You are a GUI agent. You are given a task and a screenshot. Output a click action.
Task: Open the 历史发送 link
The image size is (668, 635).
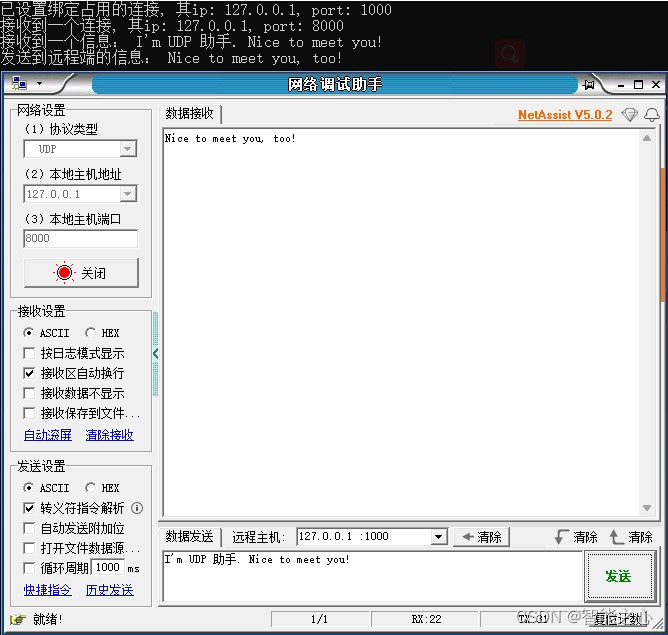[109, 590]
